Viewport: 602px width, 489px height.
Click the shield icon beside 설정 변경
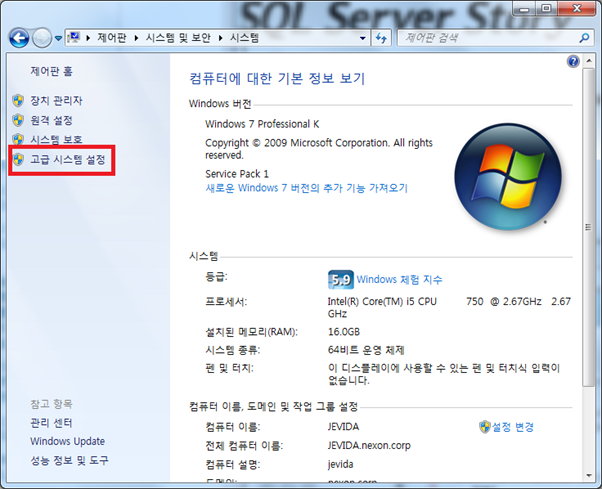[x=485, y=427]
